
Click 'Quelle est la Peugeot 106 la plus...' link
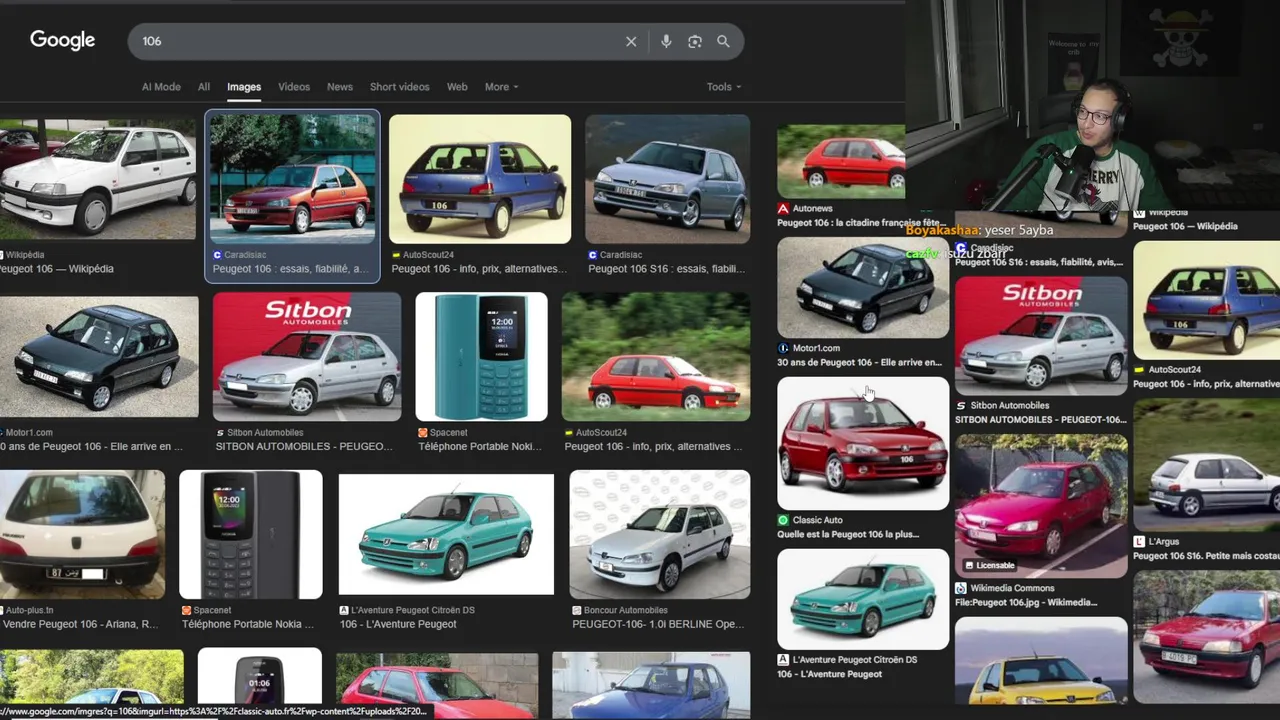tap(848, 534)
